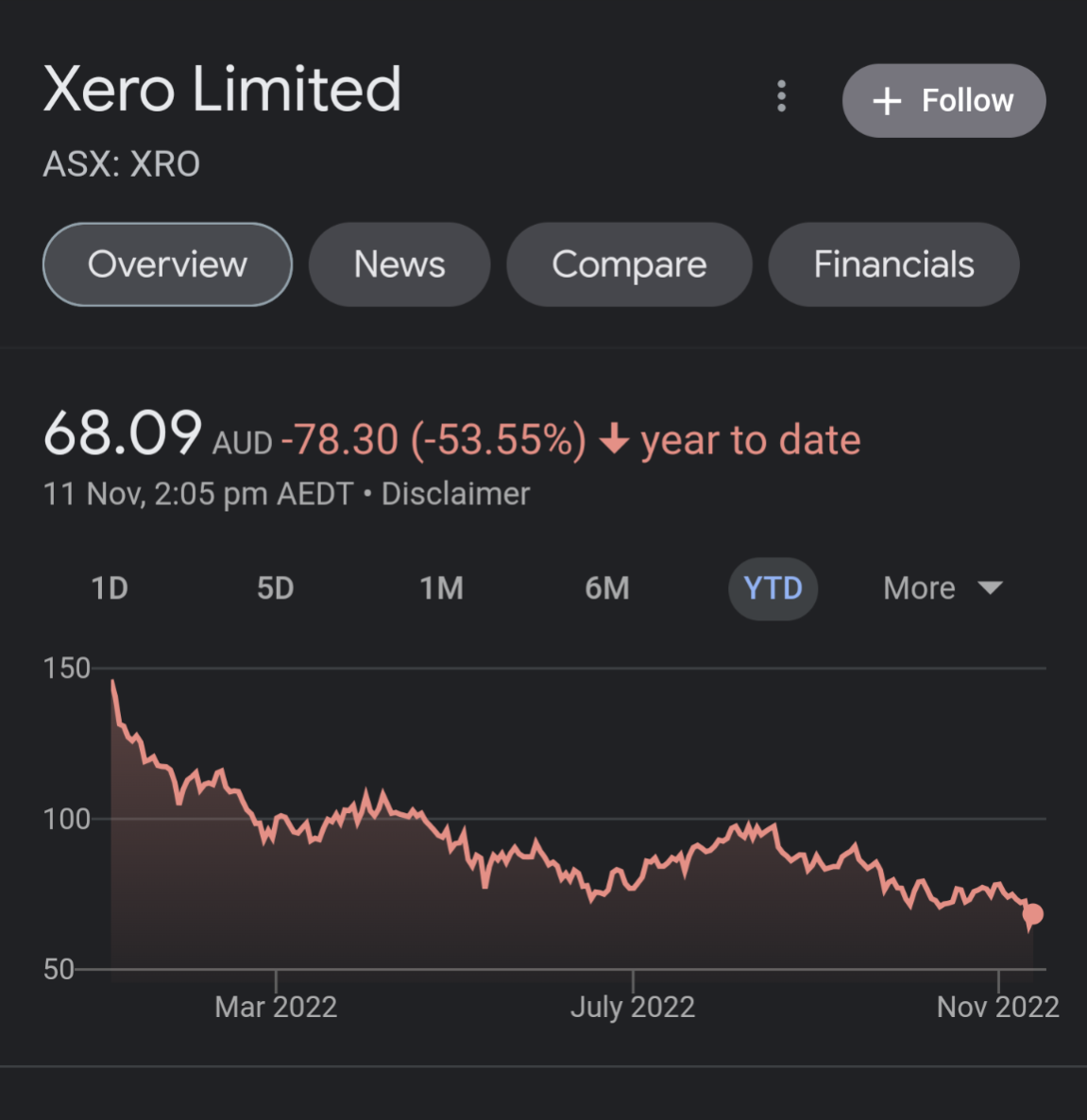The height and width of the screenshot is (1120, 1087).
Task: Show the 6M price chart
Action: click(x=607, y=588)
